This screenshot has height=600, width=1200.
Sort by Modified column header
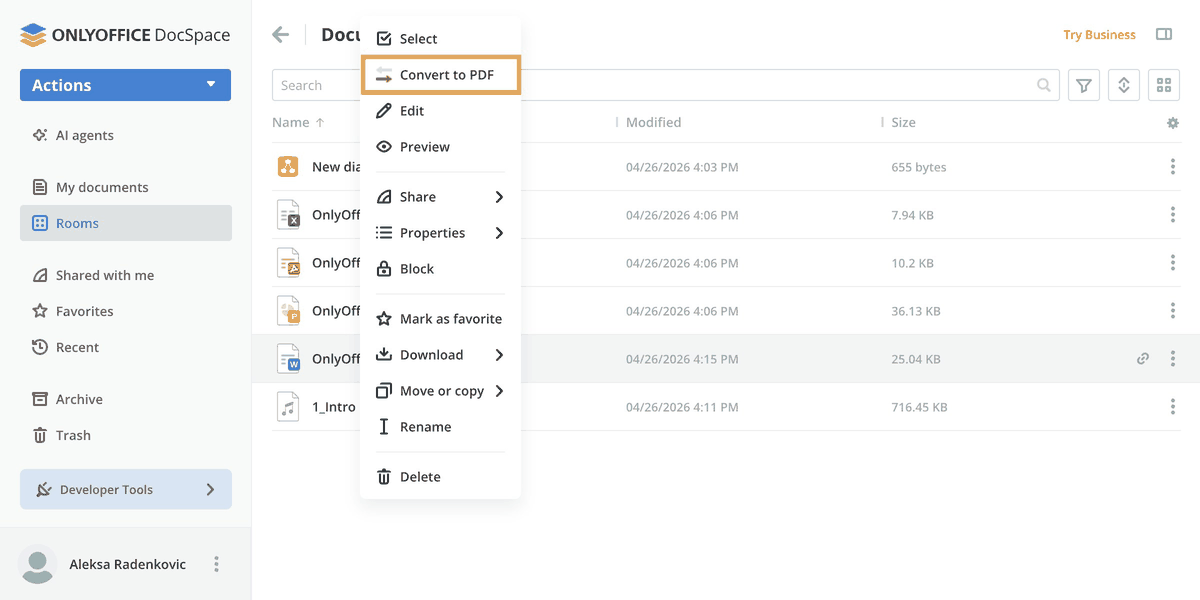[x=653, y=122]
